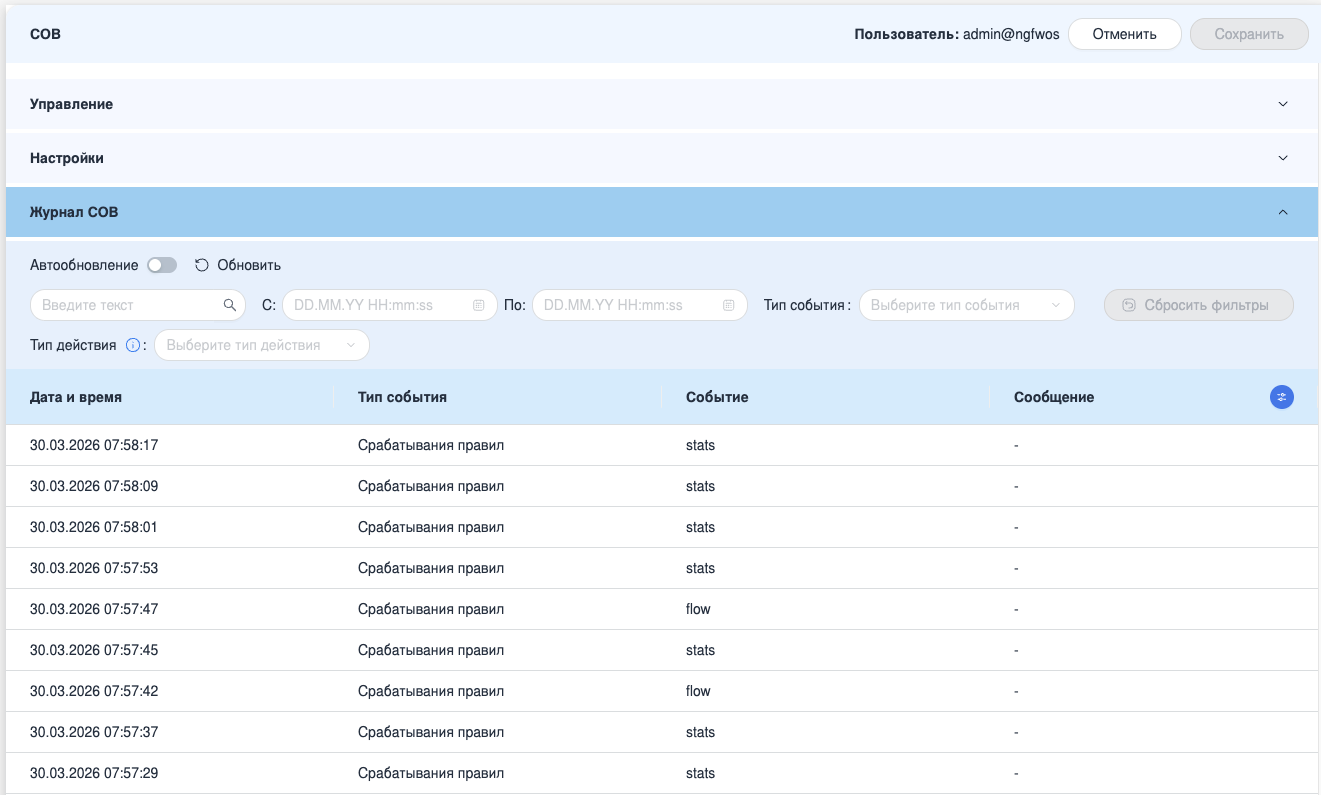This screenshot has height=795, width=1321.
Task: Focus the По end date input
Action: click(x=640, y=305)
